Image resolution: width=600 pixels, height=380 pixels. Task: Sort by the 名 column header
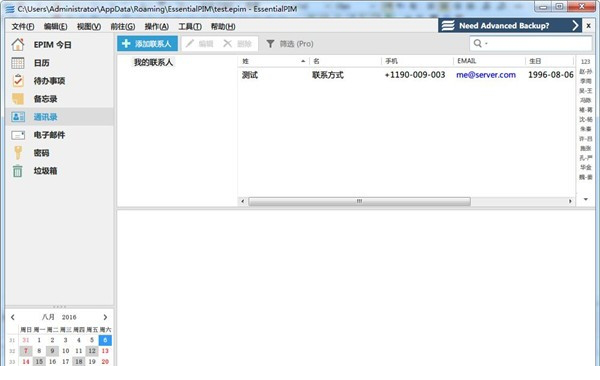click(345, 61)
